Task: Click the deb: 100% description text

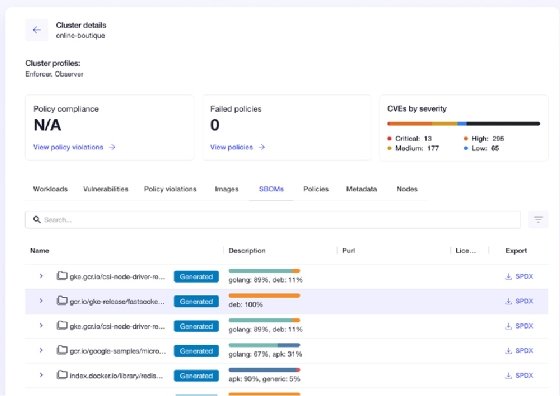Action: click(246, 305)
